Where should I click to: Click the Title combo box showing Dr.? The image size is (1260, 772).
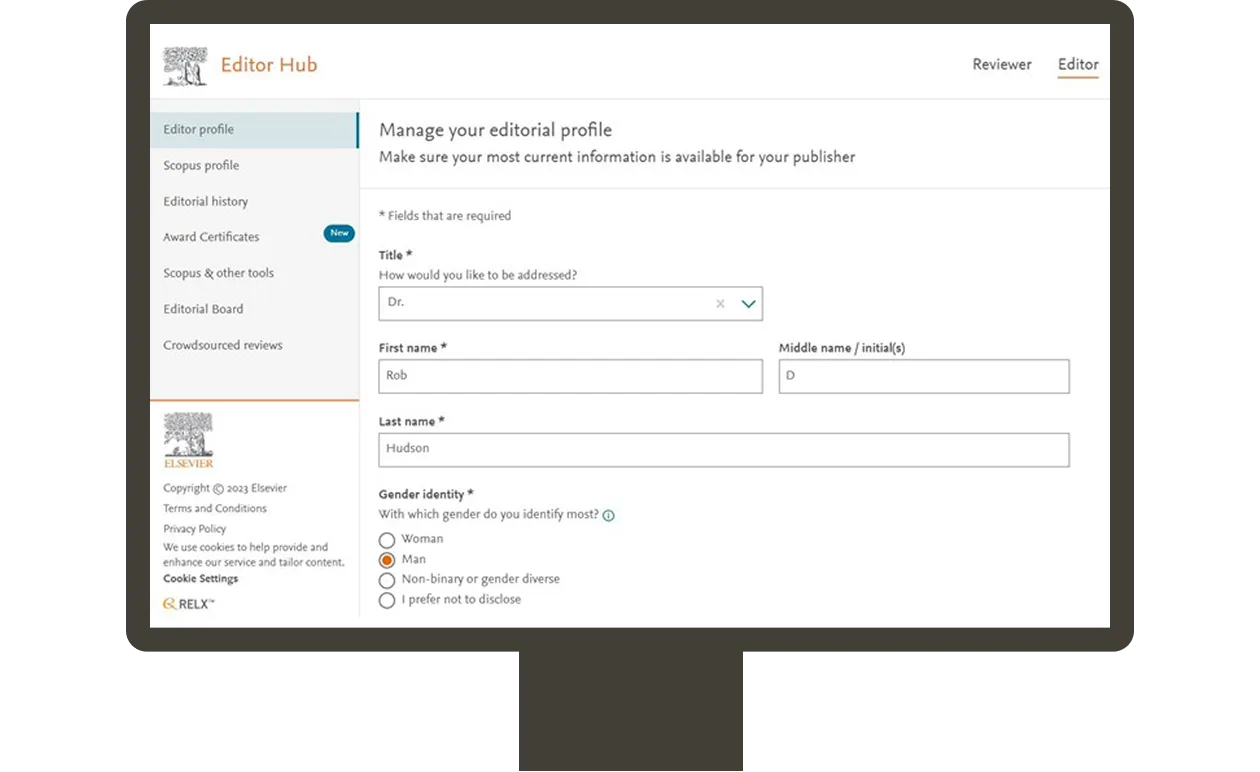pos(570,304)
